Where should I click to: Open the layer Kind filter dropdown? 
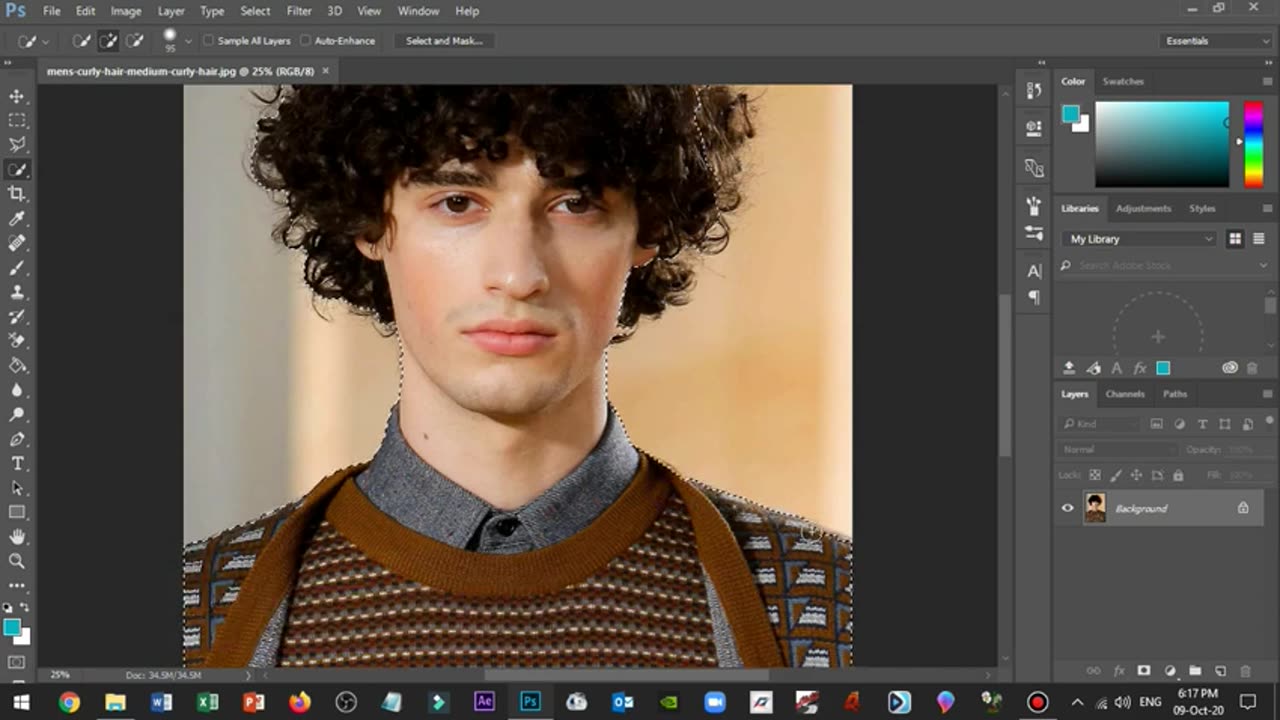[x=1103, y=424]
